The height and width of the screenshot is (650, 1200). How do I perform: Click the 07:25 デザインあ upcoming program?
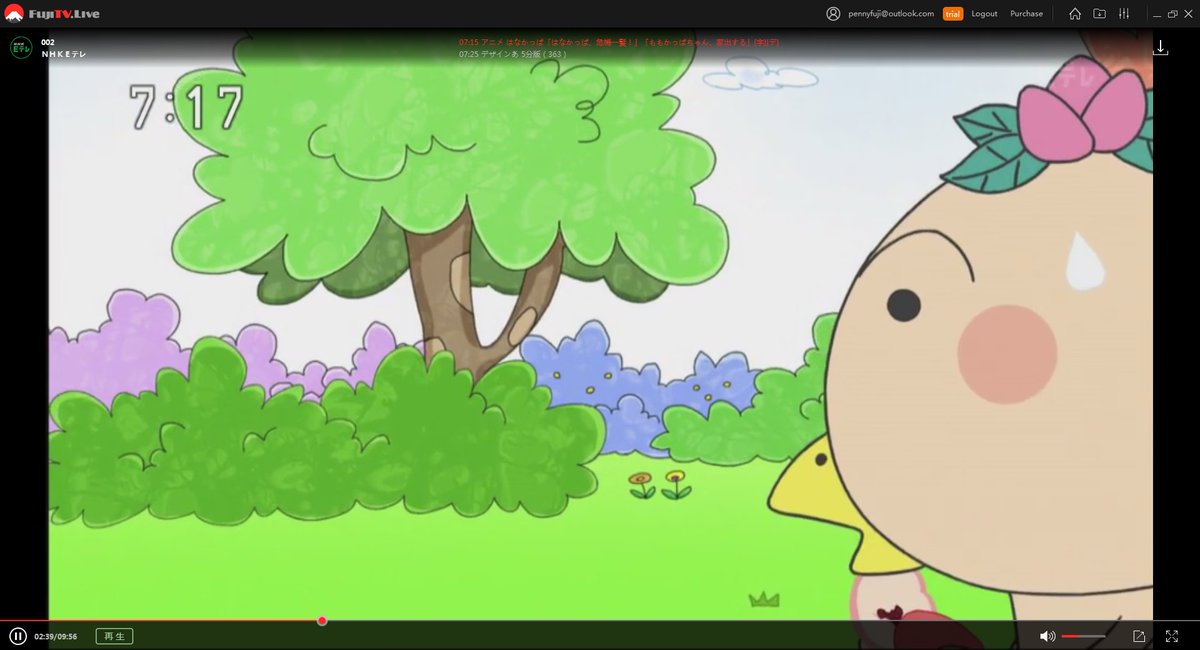513,53
